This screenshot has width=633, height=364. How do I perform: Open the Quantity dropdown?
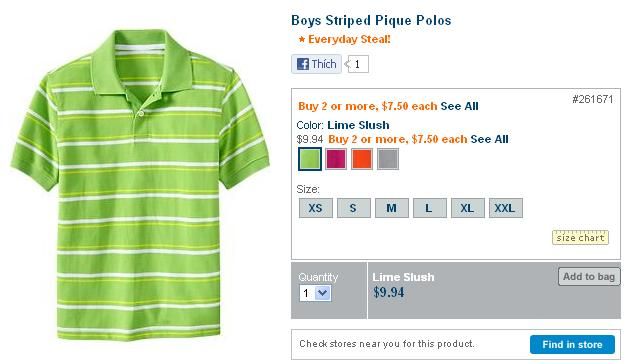[x=315, y=293]
